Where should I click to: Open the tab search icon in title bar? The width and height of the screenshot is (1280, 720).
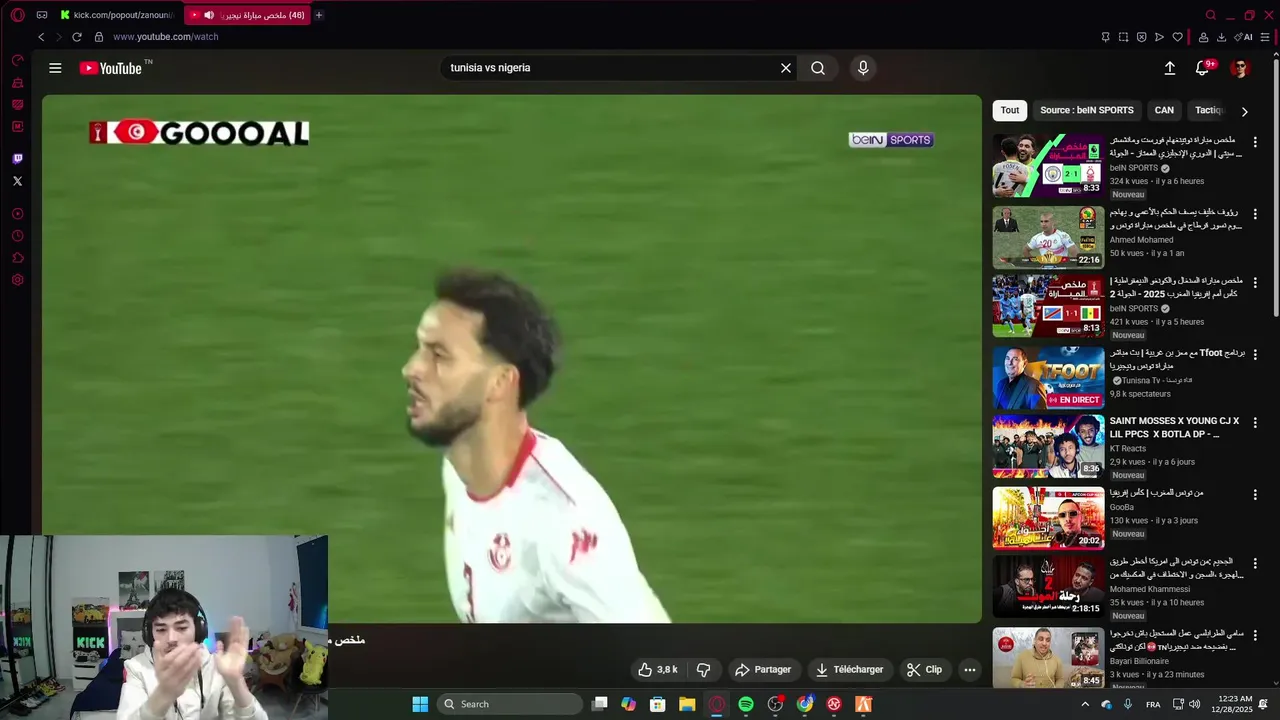[x=1211, y=15]
